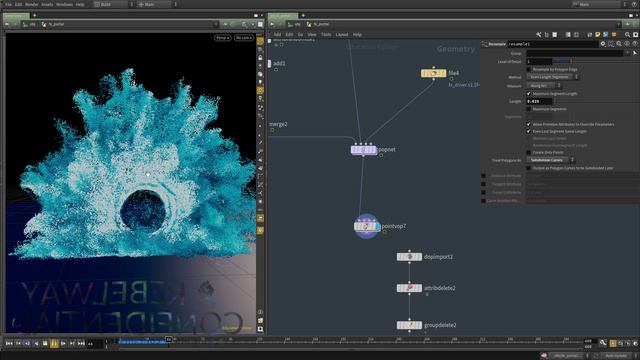The width and height of the screenshot is (640, 360).
Task: Toggle Allow Primitive Attributes to Override Parameters
Action: point(529,124)
